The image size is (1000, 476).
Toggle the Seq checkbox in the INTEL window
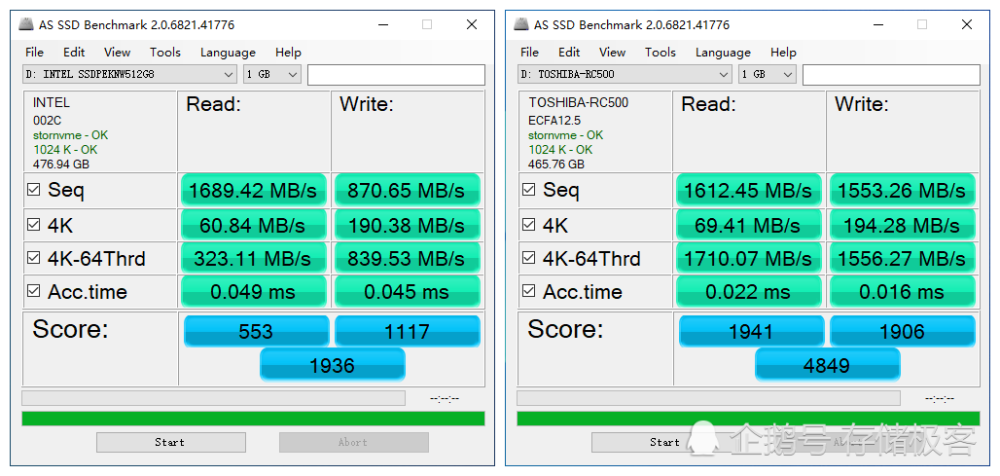tap(33, 190)
